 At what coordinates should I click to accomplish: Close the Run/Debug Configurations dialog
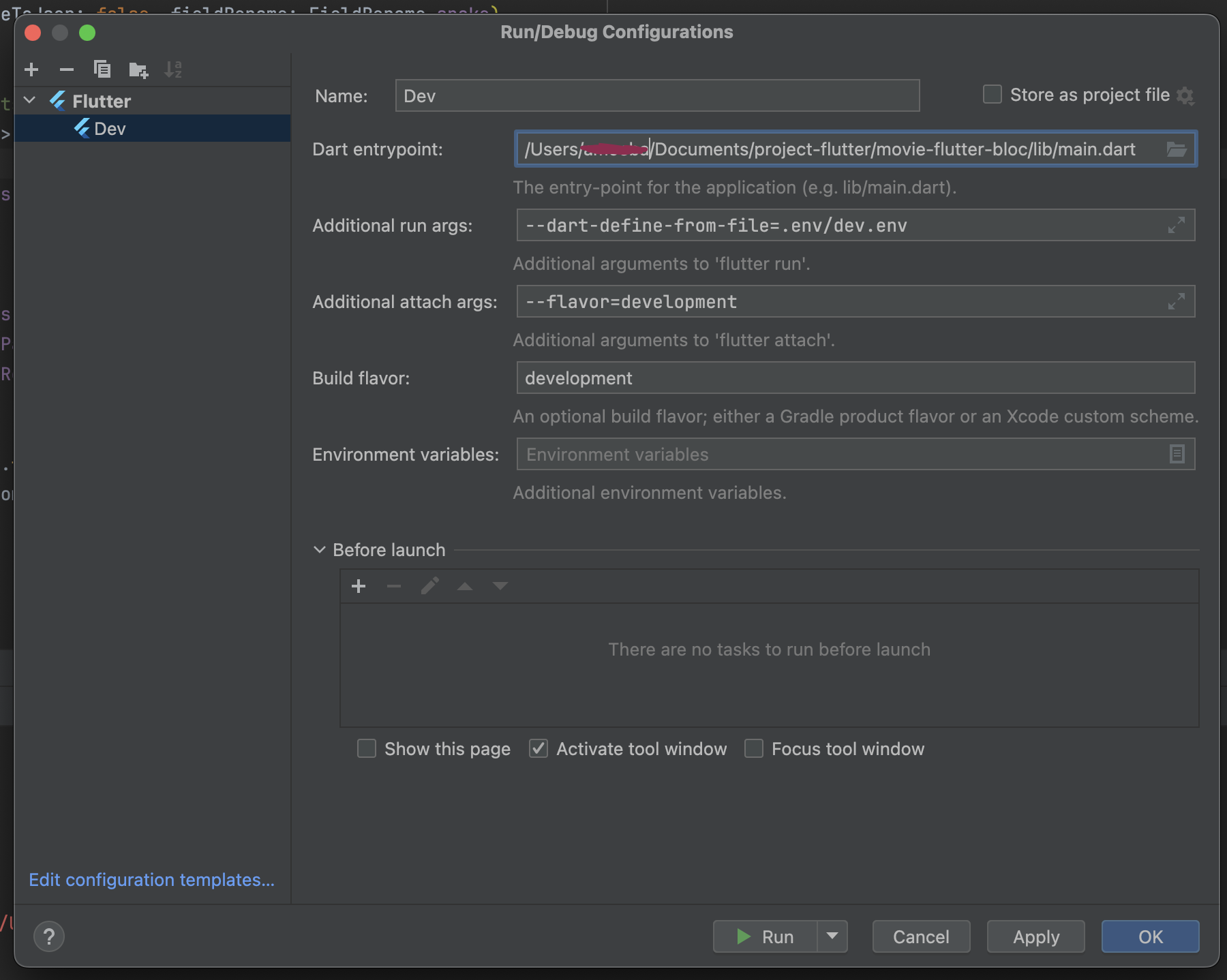pyautogui.click(x=33, y=33)
